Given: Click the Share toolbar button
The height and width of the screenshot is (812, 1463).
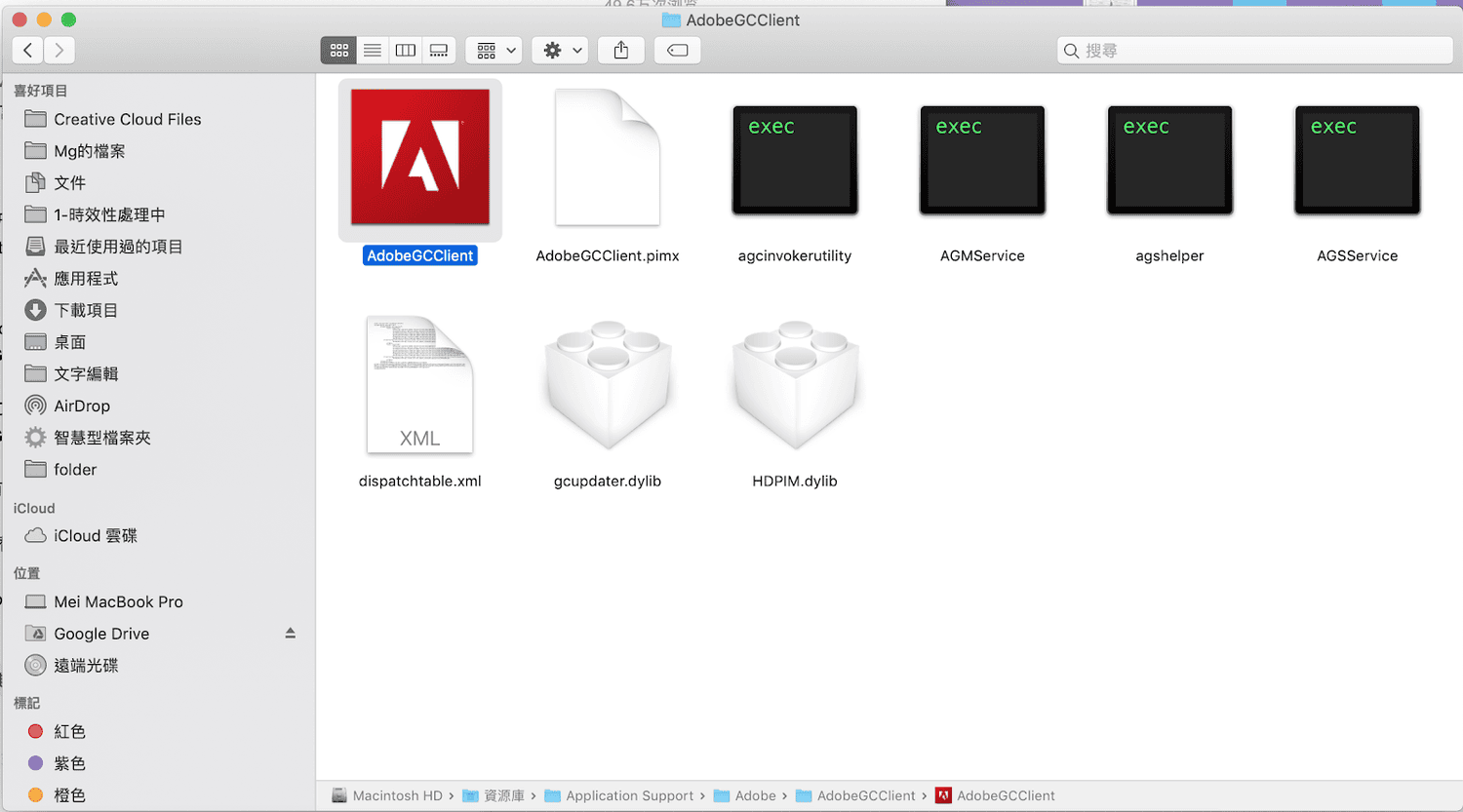Looking at the screenshot, I should click(x=621, y=50).
